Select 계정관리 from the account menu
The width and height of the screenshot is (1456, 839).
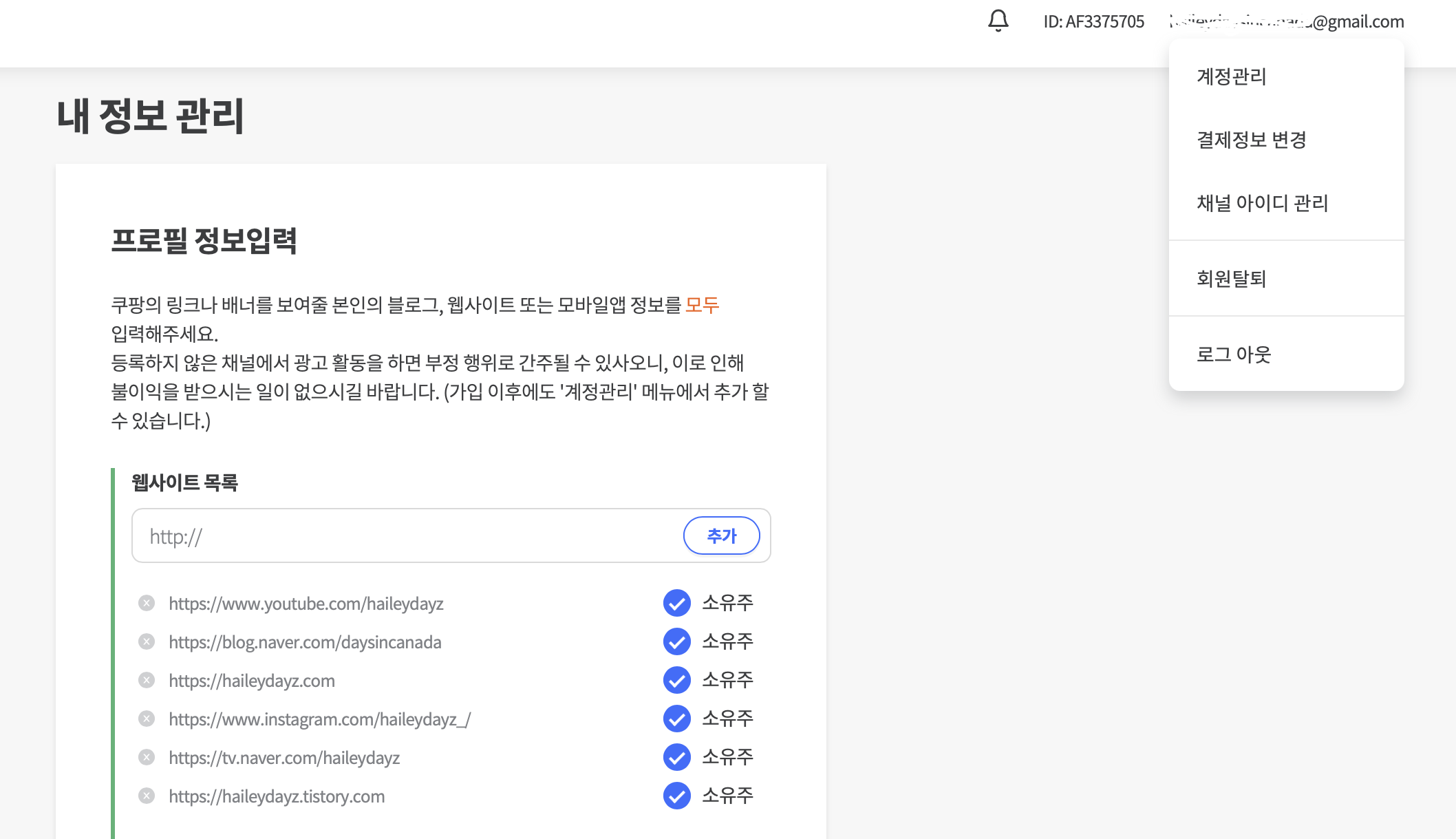tap(1232, 76)
